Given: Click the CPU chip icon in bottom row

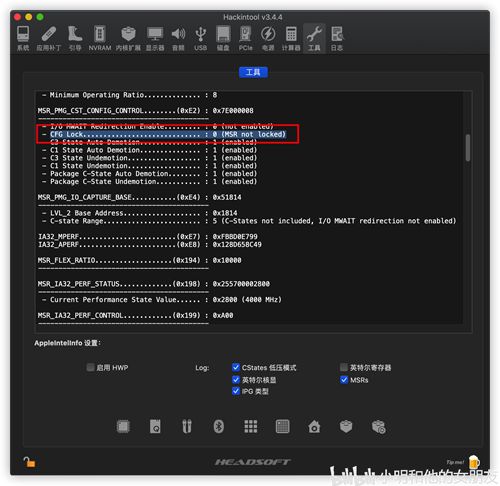Looking at the screenshot, I should (x=123, y=426).
